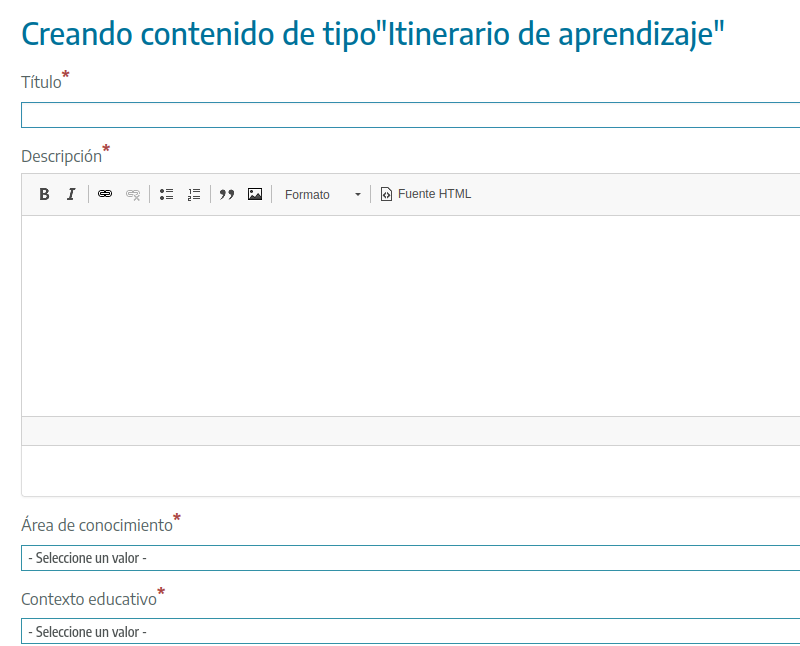This screenshot has width=800, height=646.
Task: Click inside the Descripción editor text area
Action: click(x=410, y=315)
